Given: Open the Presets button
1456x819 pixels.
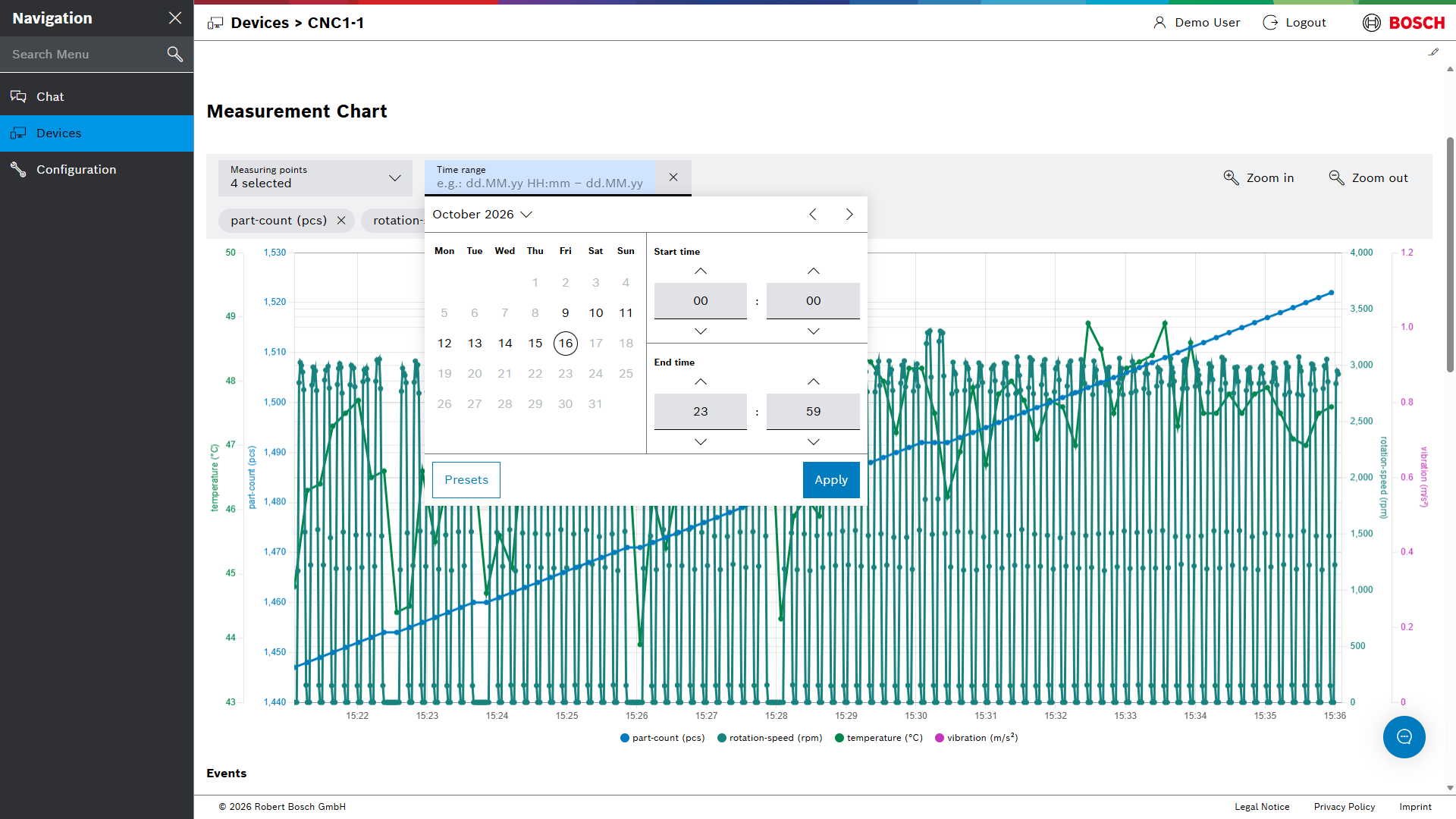Looking at the screenshot, I should pyautogui.click(x=466, y=480).
